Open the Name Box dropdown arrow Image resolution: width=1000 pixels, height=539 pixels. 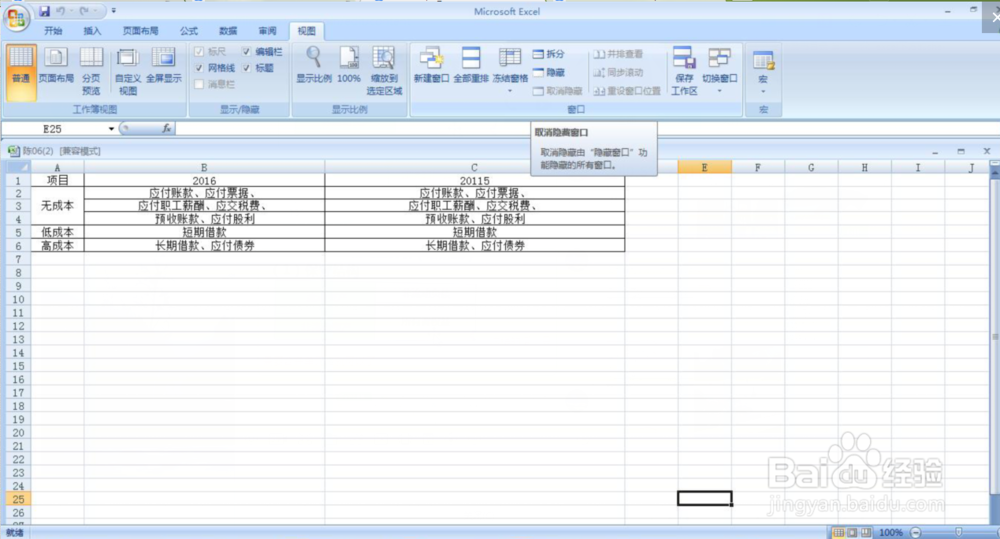pyautogui.click(x=111, y=129)
